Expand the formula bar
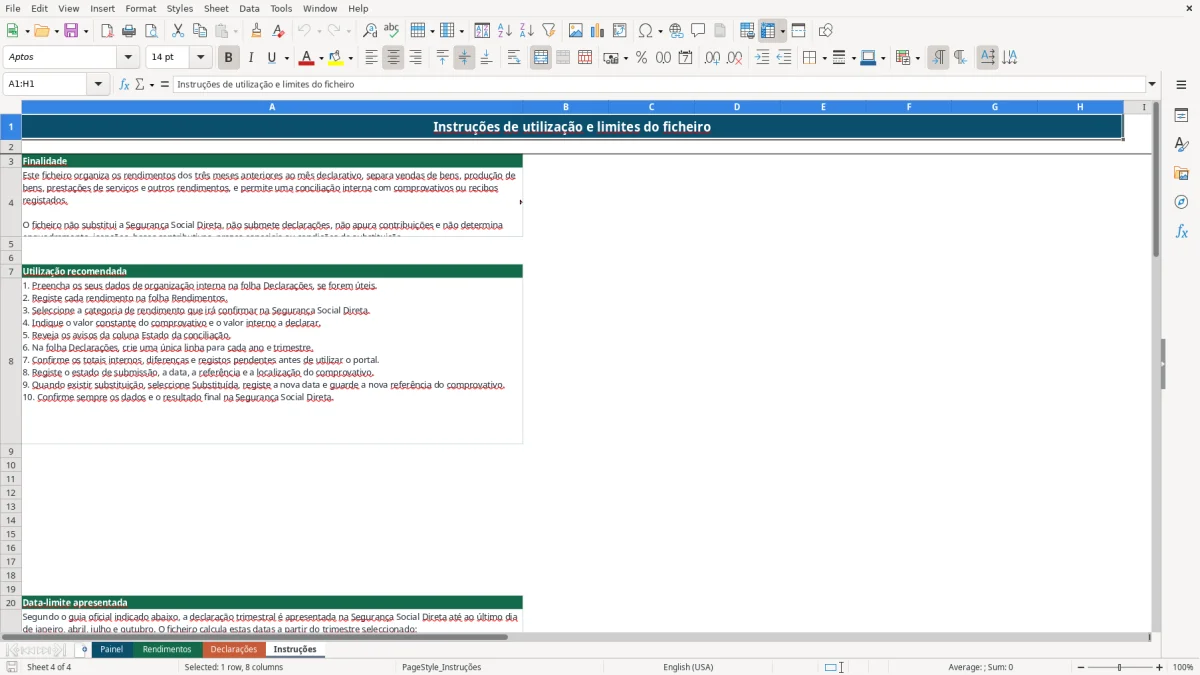Viewport: 1200px width, 675px height. [1152, 84]
